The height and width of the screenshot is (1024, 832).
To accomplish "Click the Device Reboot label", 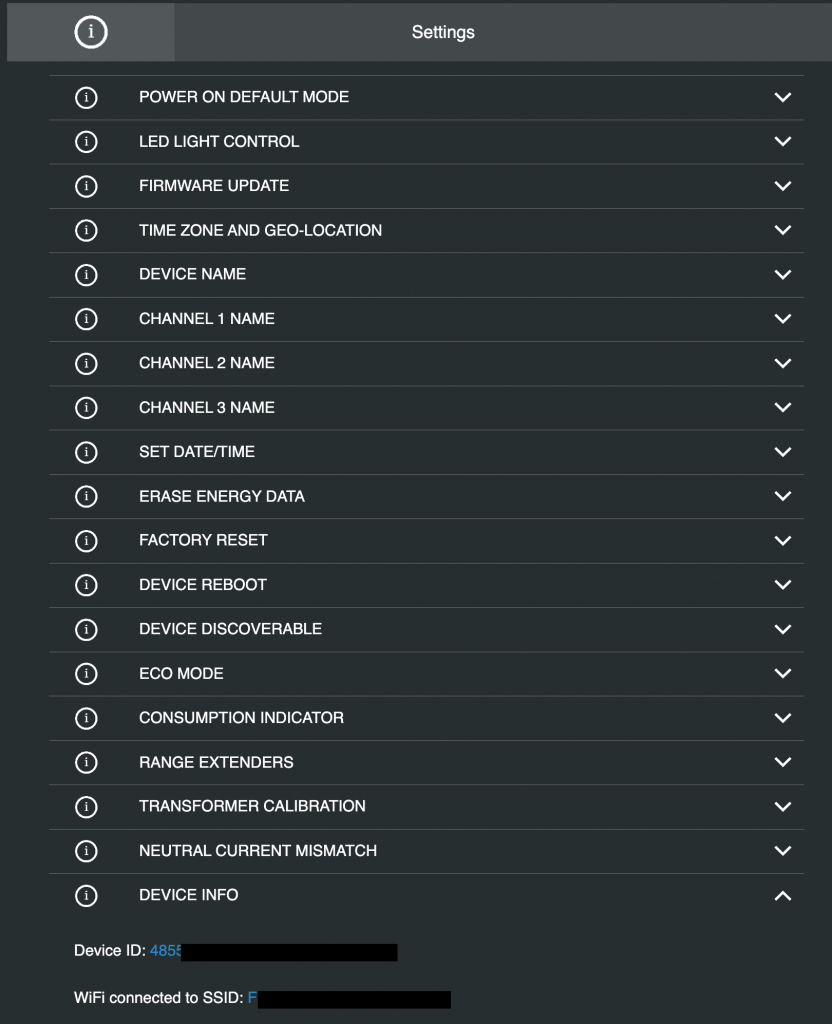I will click(202, 585).
